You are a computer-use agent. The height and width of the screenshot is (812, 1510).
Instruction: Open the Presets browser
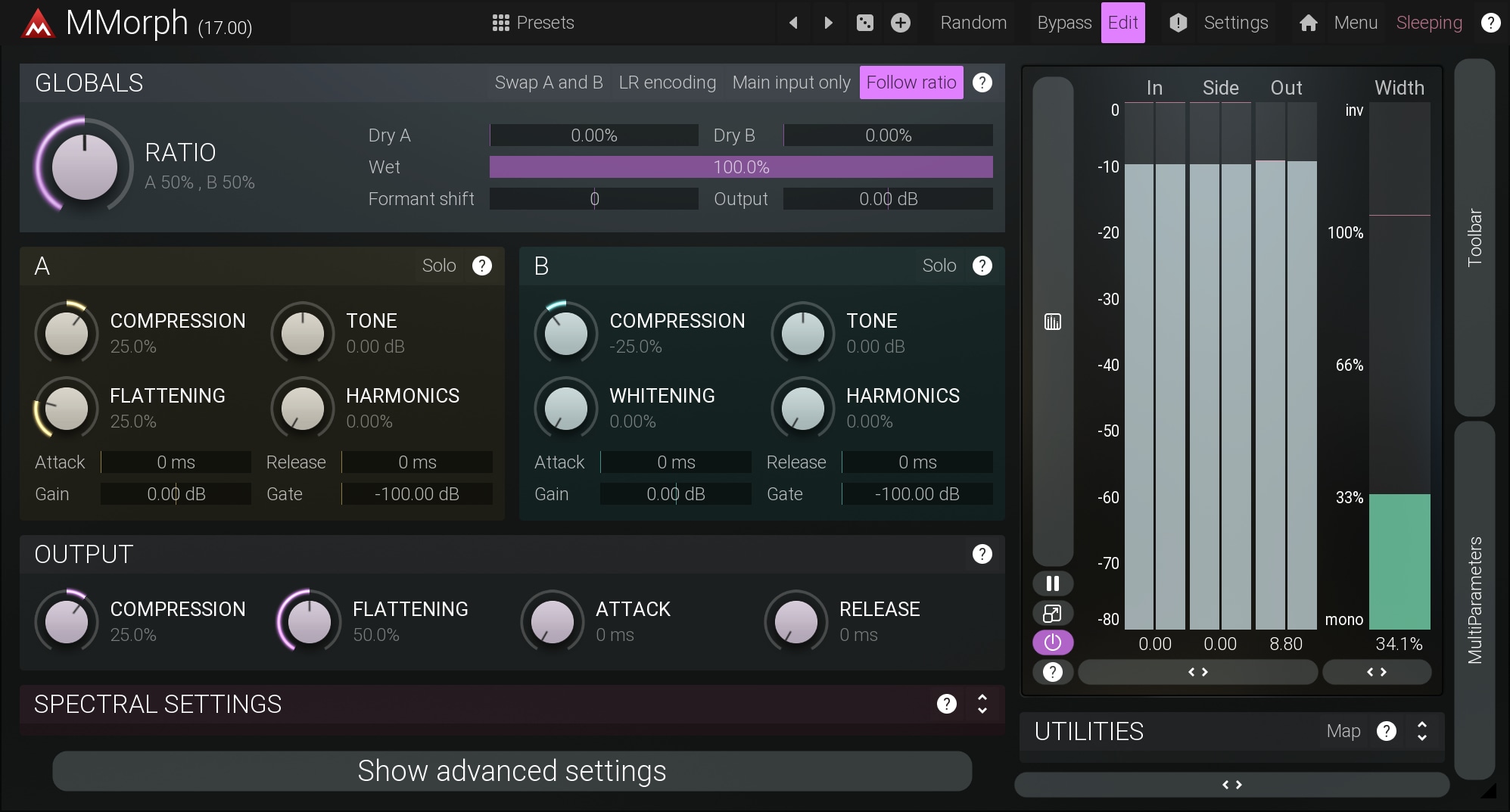pyautogui.click(x=533, y=23)
